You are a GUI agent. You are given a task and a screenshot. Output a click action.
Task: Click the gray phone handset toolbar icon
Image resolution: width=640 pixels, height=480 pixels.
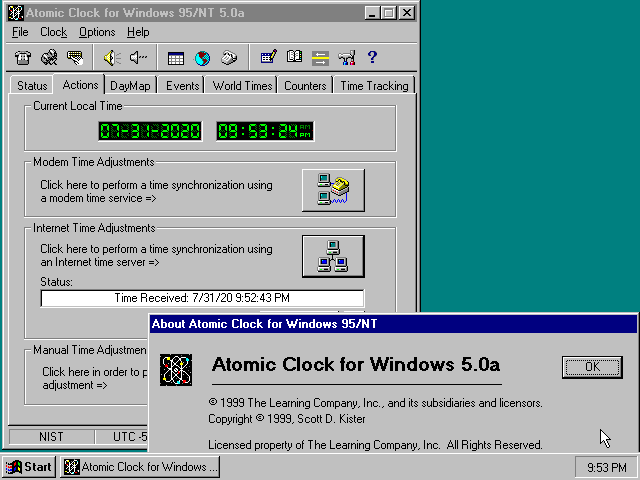click(229, 58)
